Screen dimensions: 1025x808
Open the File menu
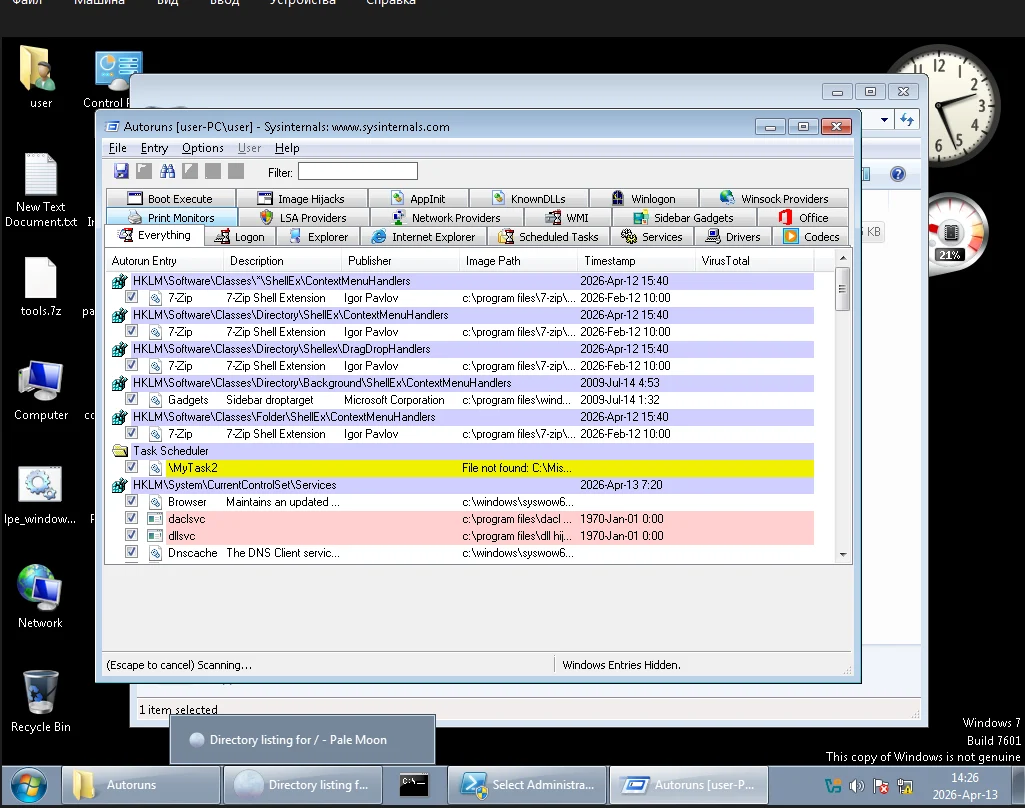pyautogui.click(x=118, y=148)
